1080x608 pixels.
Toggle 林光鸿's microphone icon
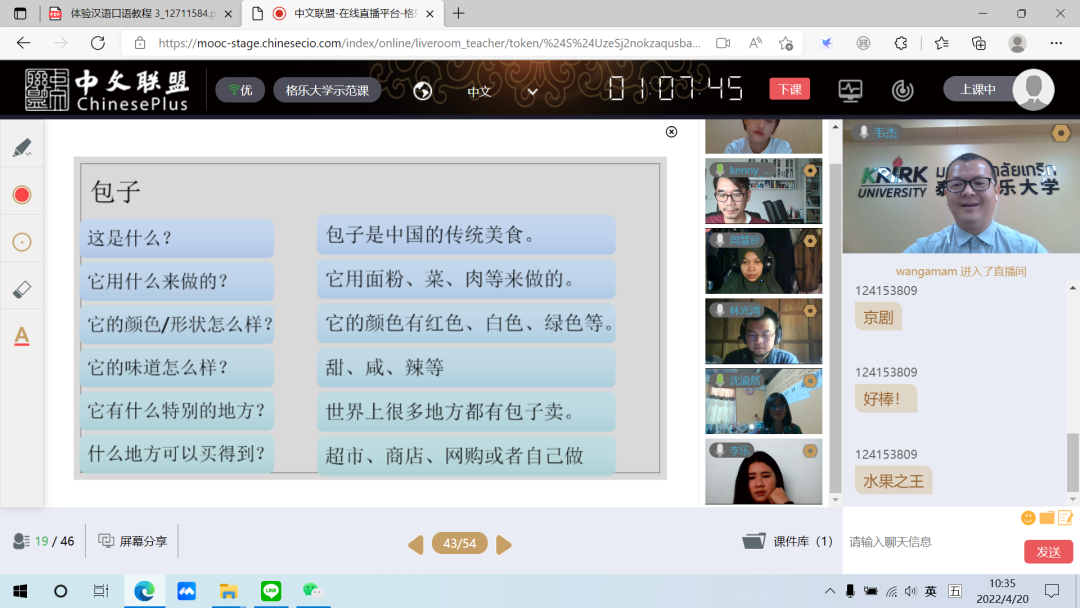(720, 310)
